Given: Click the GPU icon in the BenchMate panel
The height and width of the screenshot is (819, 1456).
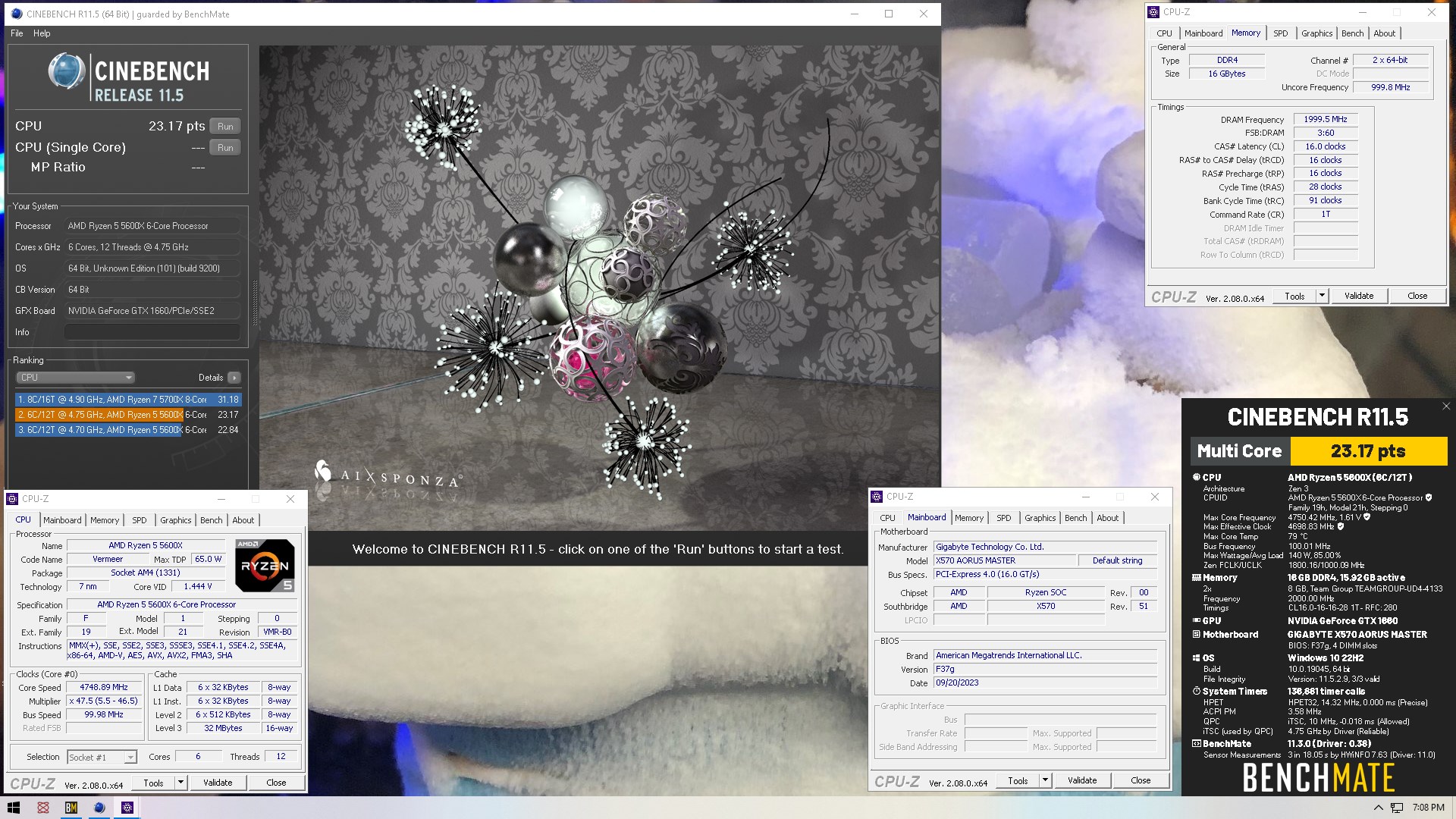Looking at the screenshot, I should pos(1197,620).
